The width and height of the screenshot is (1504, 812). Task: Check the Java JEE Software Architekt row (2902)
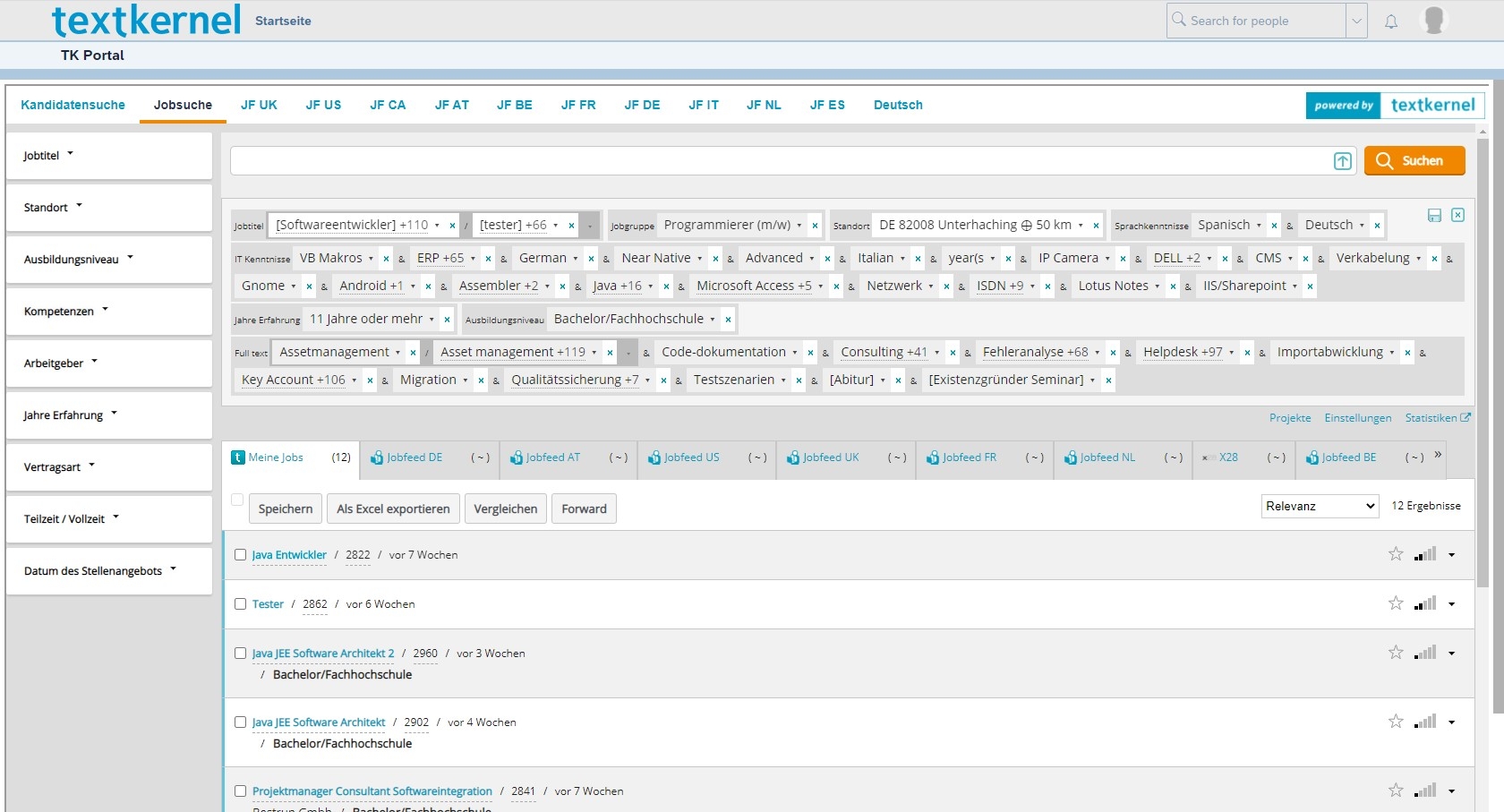pos(240,722)
